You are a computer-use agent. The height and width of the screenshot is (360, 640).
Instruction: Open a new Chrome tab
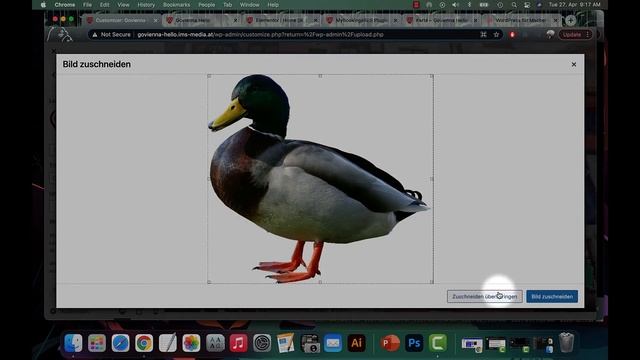click(571, 20)
